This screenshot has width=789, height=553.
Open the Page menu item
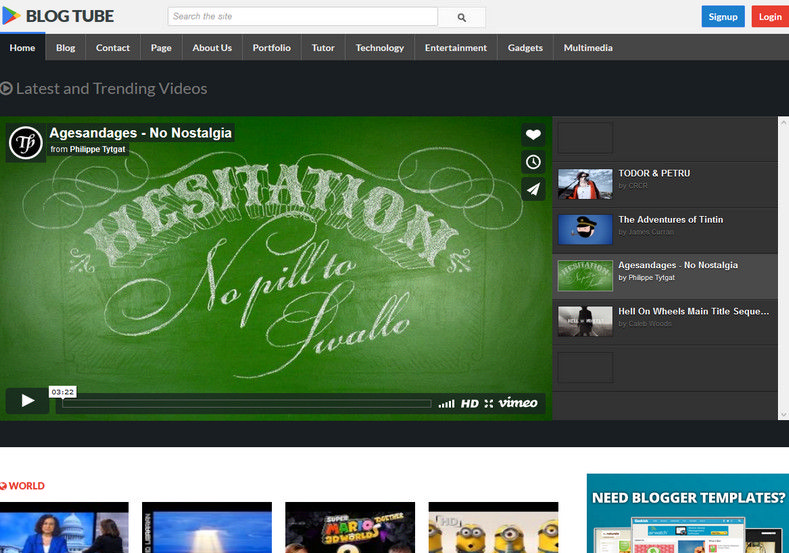coord(161,48)
